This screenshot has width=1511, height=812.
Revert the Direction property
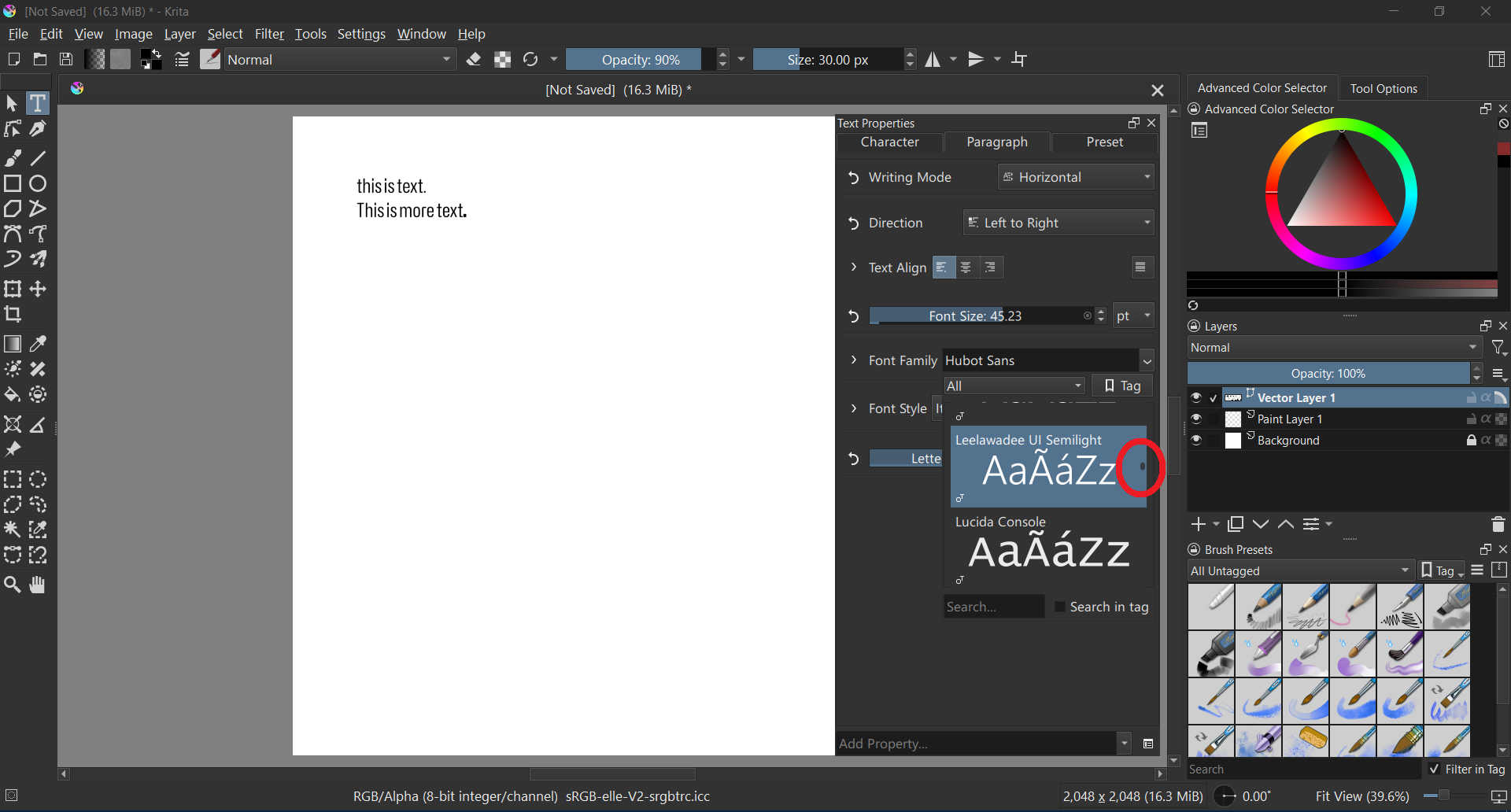853,223
